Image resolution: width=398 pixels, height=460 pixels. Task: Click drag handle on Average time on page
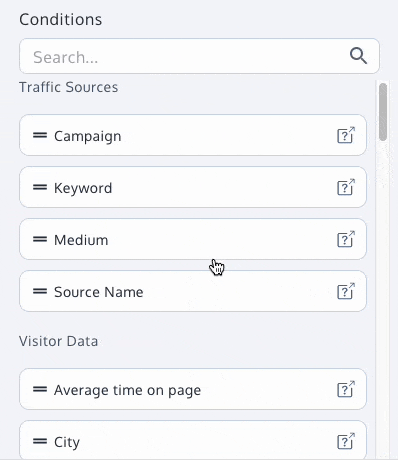tap(40, 389)
